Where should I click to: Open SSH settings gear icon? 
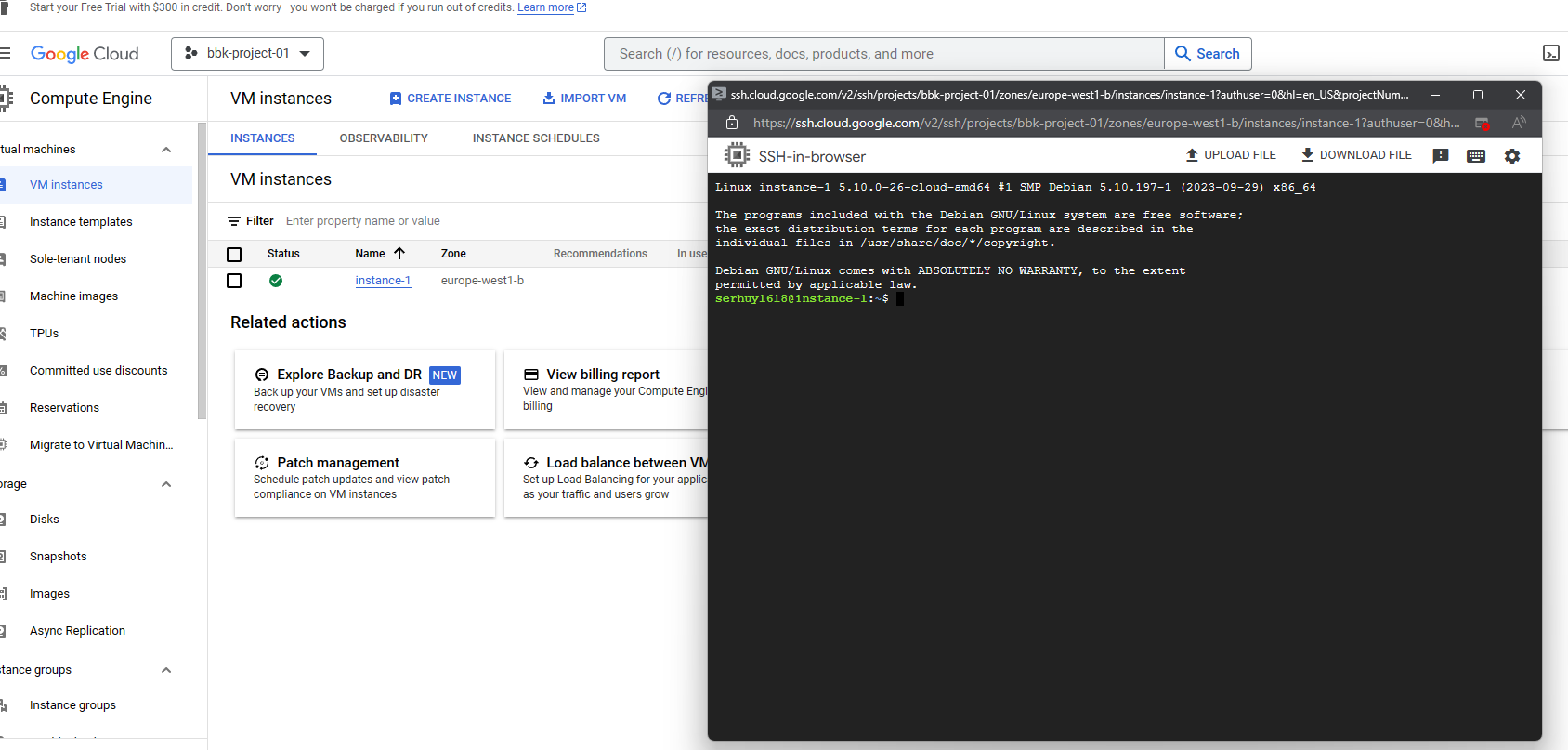click(1512, 156)
